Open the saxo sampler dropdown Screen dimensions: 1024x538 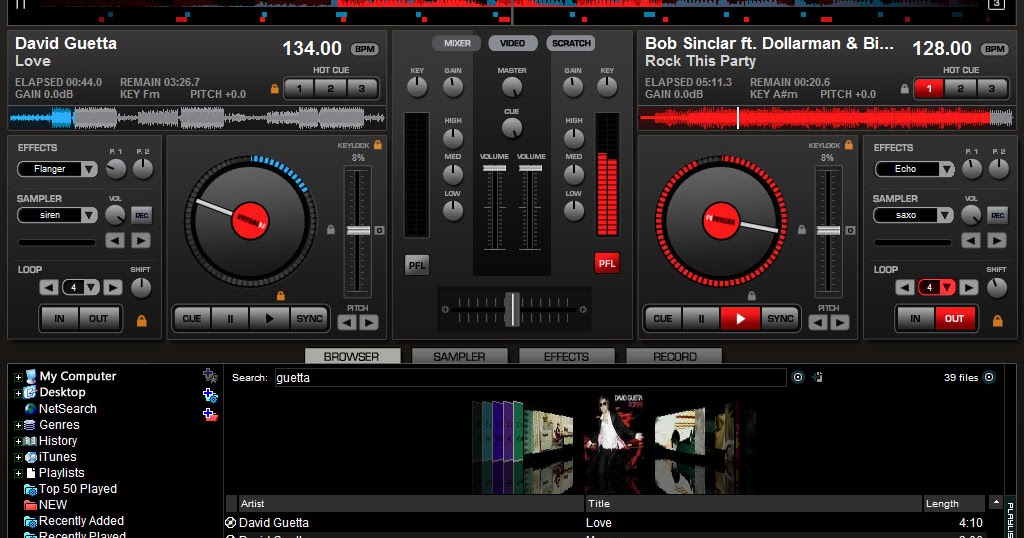pos(946,215)
